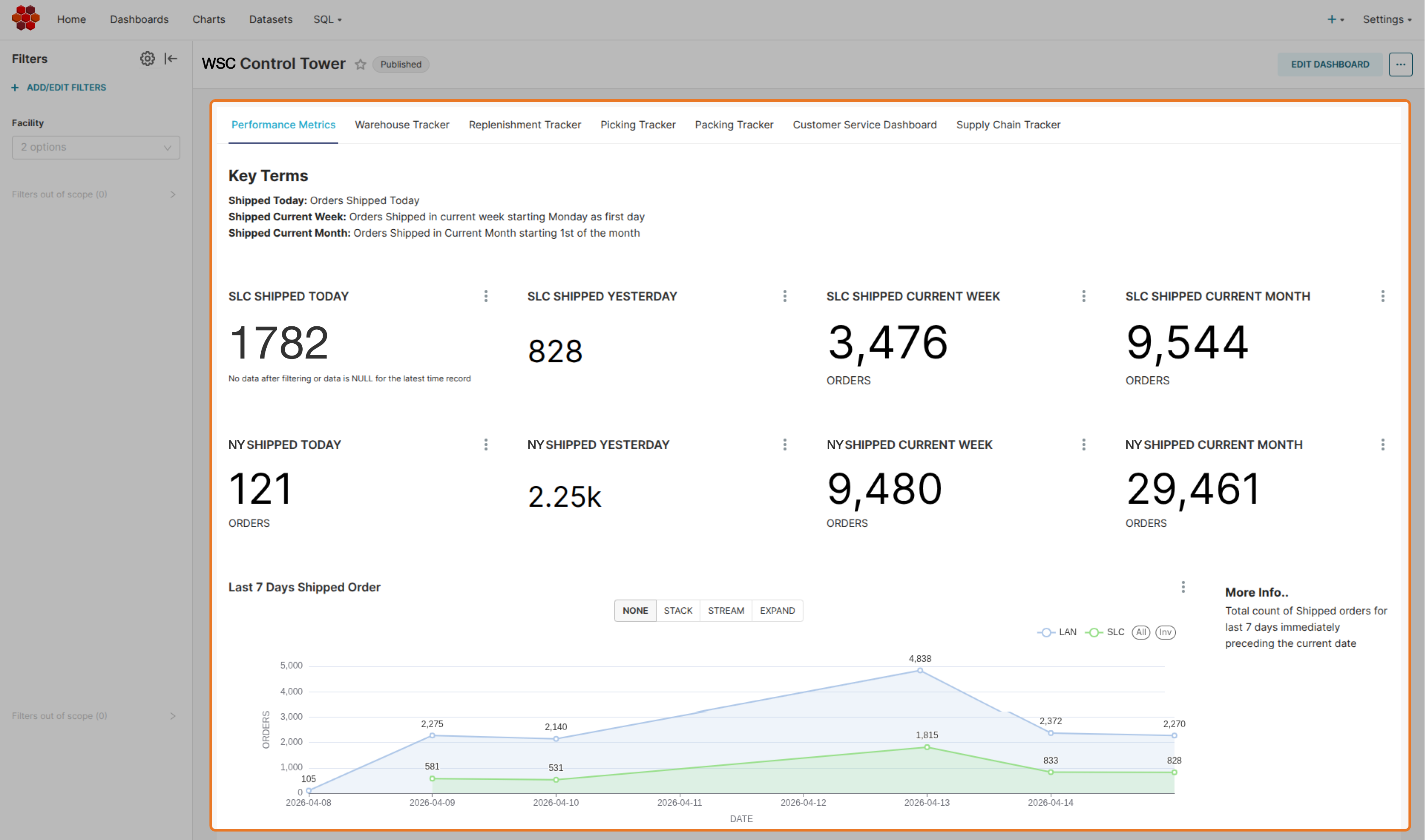Switch to the Replenishment Tracker tab
Image resolution: width=1425 pixels, height=840 pixels.
(524, 125)
